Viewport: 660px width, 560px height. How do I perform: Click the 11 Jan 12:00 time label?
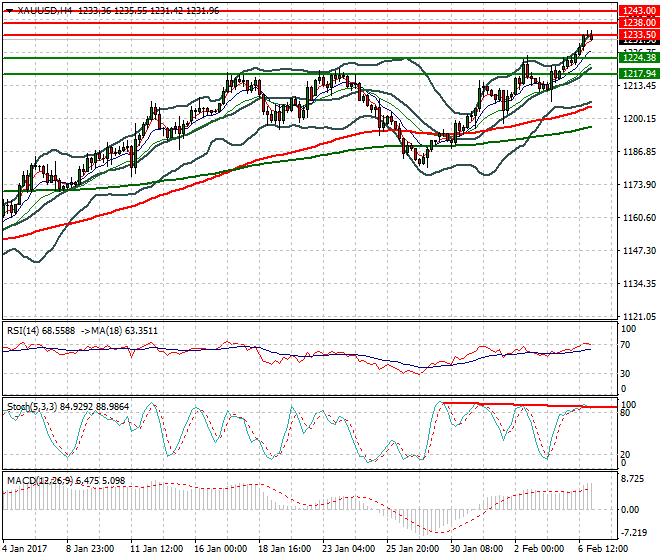point(156,549)
